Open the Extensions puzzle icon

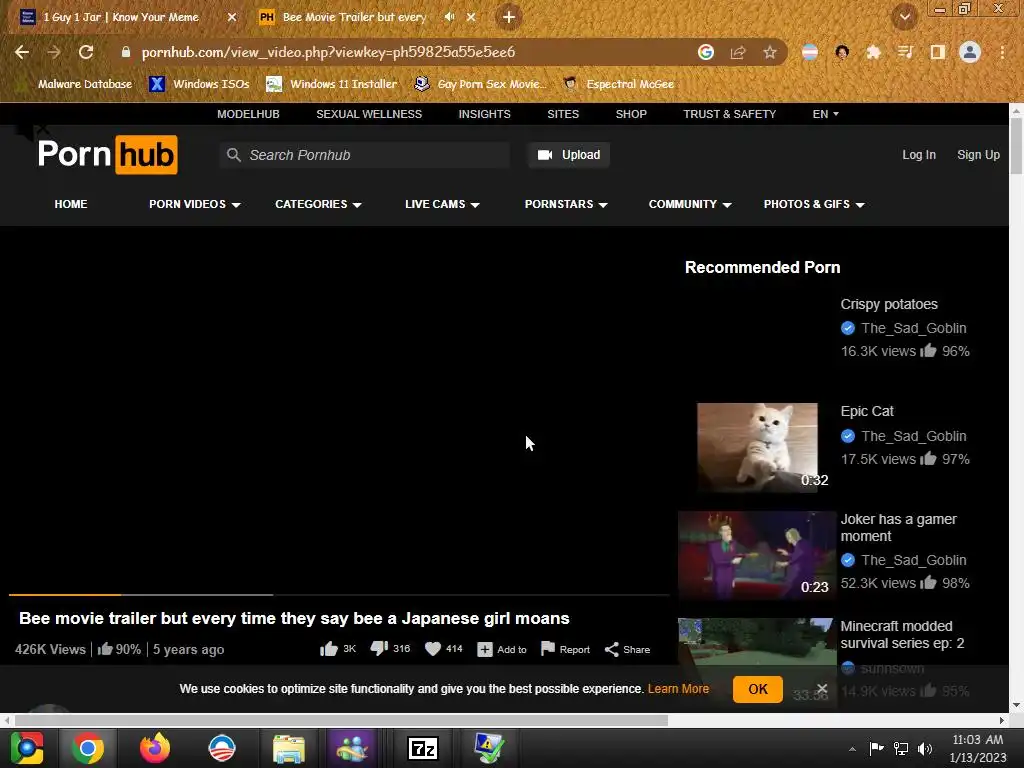873,52
